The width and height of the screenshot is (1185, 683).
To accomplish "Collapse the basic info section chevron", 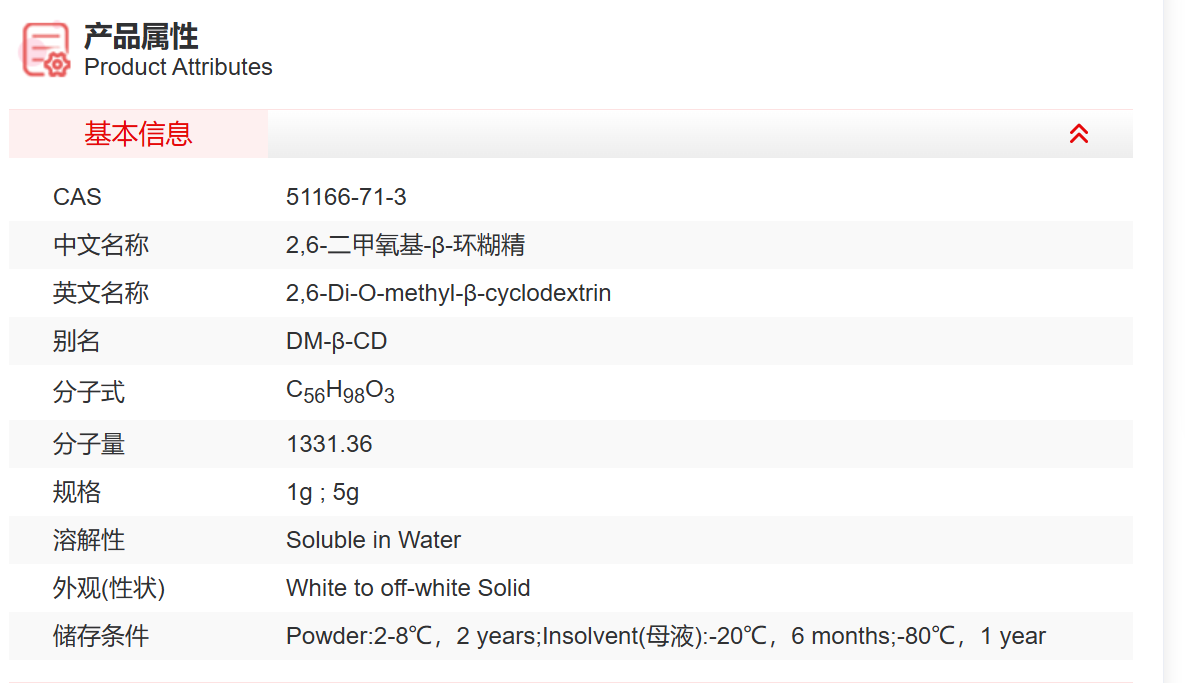I will [x=1078, y=134].
